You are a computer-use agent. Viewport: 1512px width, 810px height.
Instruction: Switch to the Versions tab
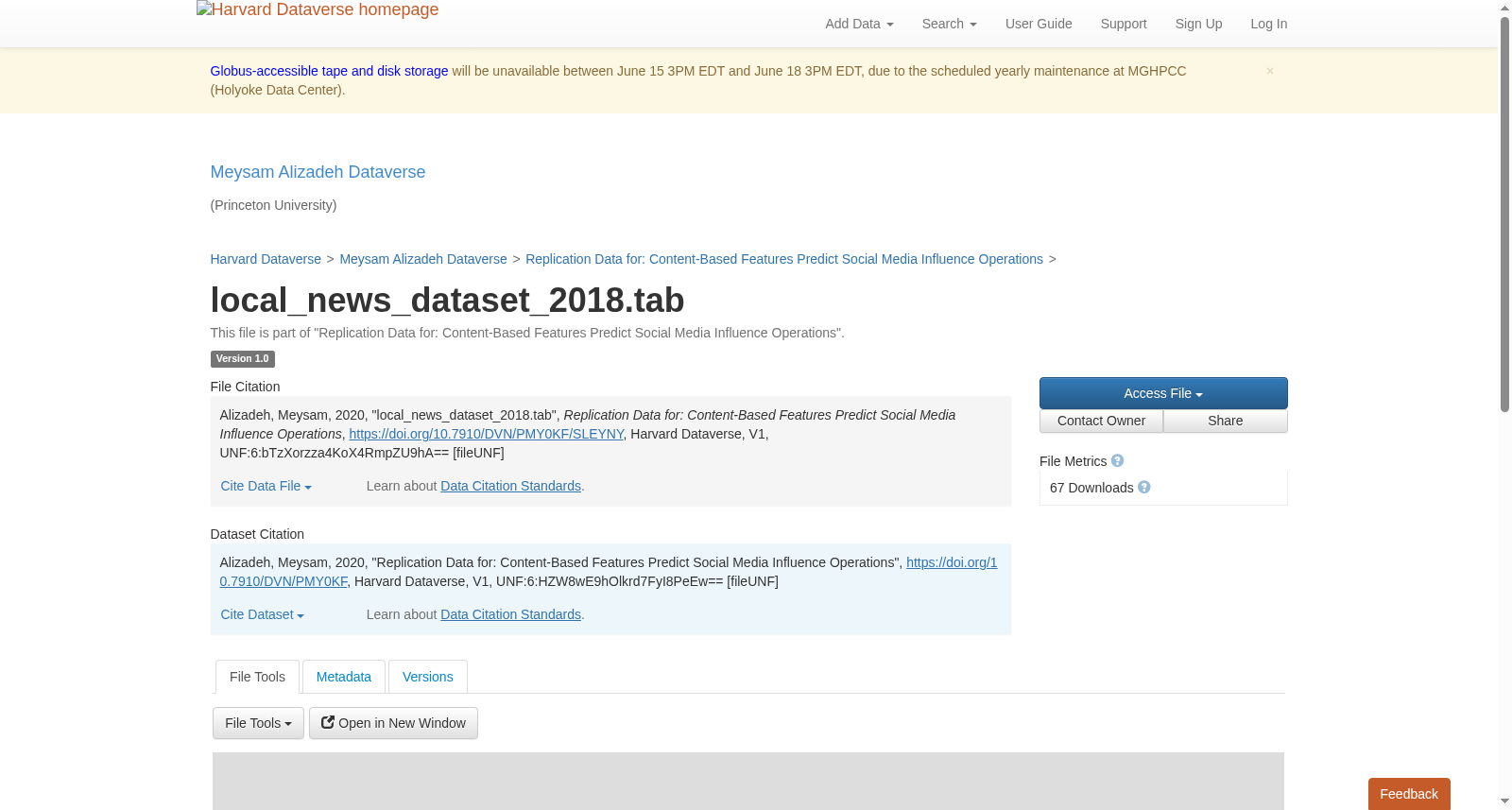coord(428,677)
